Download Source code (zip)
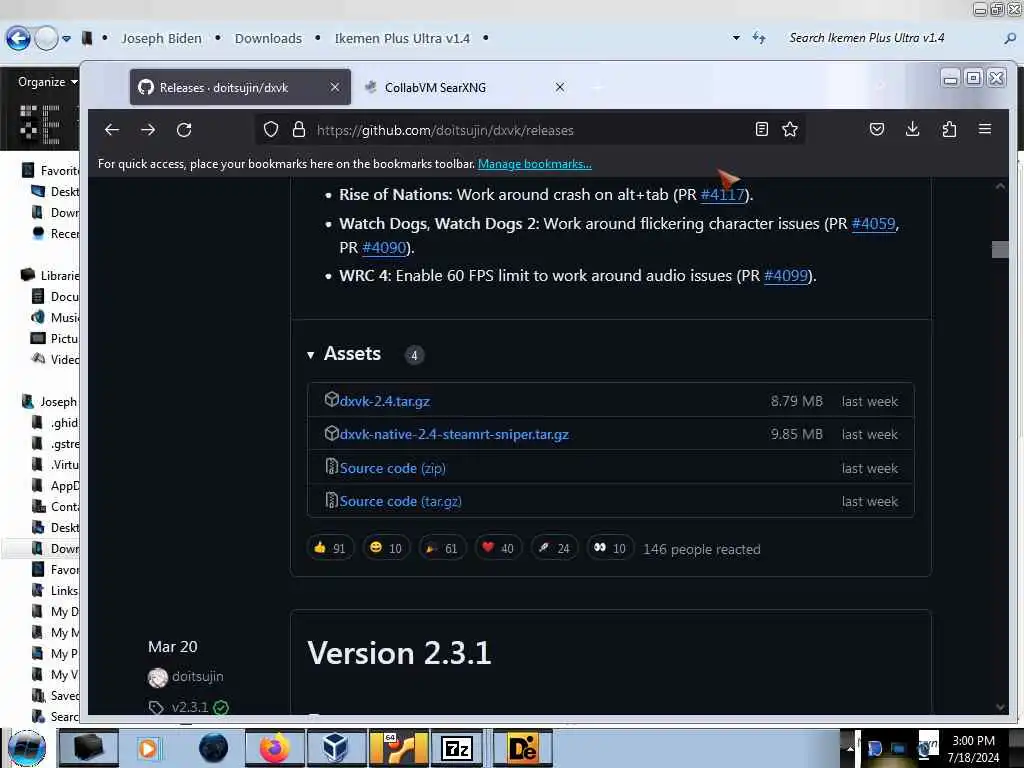The image size is (1024, 768). [392, 468]
